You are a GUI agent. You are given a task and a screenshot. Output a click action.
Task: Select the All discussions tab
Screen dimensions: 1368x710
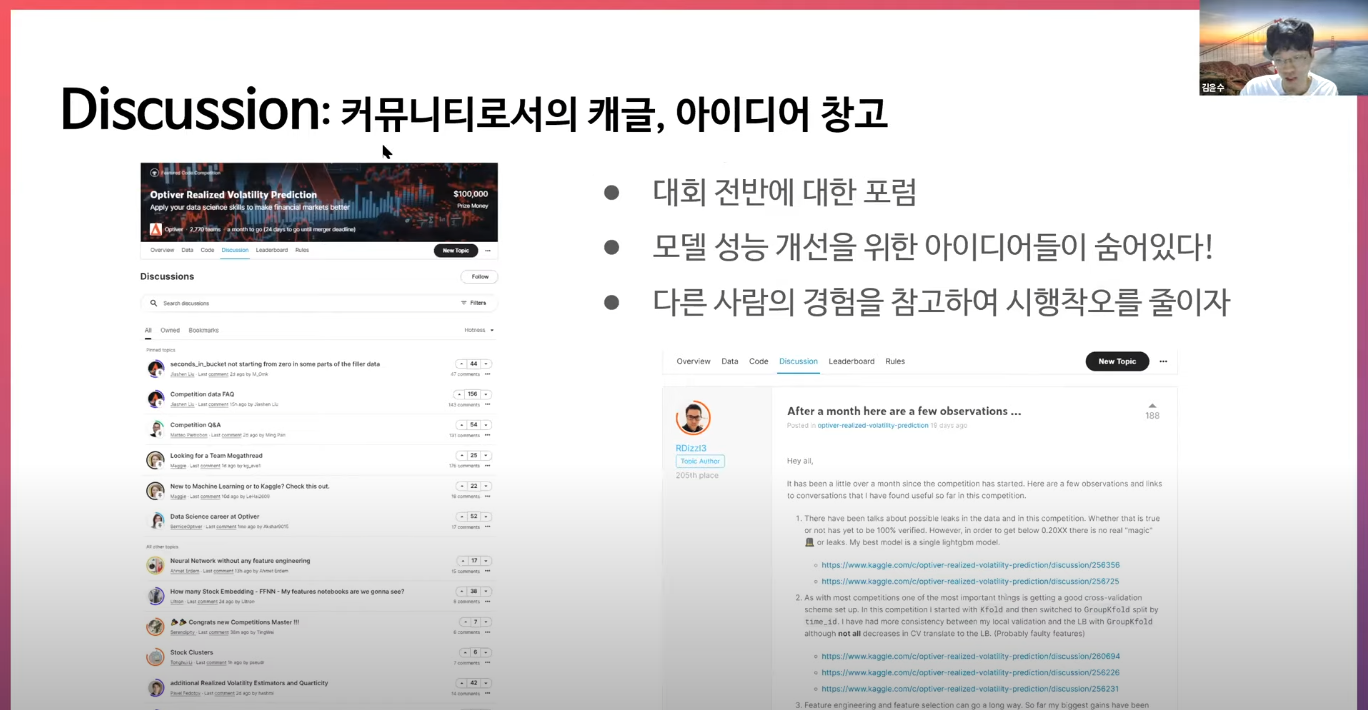pos(148,330)
